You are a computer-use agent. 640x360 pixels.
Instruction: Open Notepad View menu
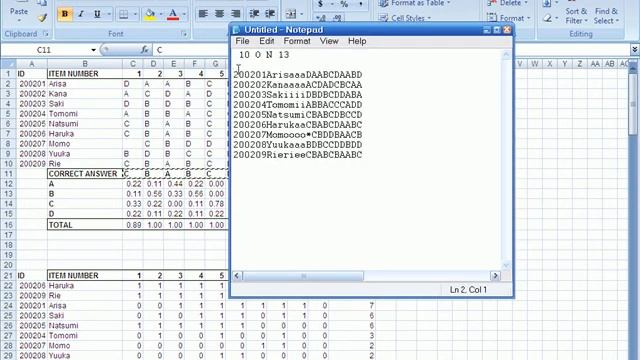[x=329, y=41]
